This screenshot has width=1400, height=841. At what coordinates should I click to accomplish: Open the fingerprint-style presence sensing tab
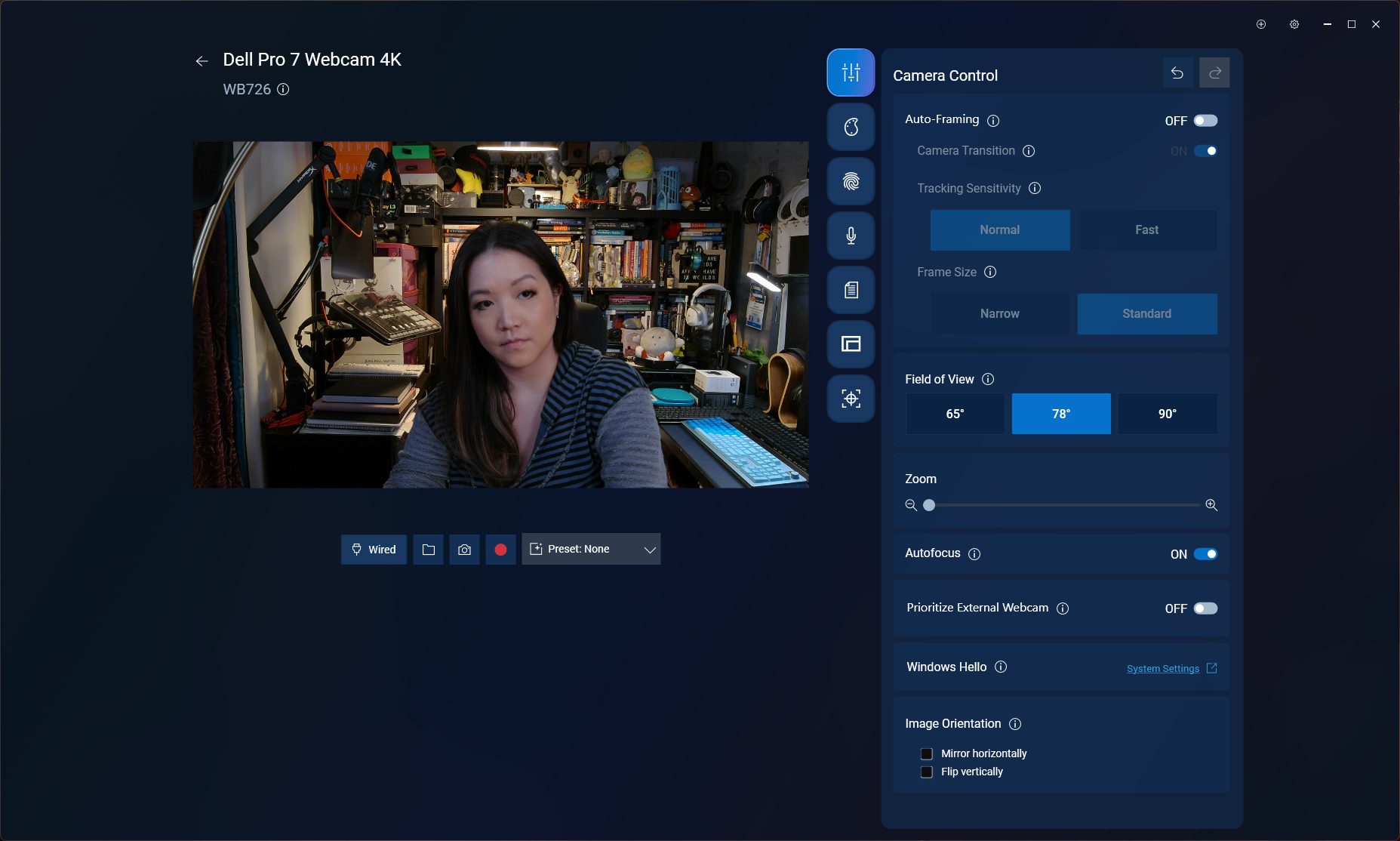tap(851, 181)
